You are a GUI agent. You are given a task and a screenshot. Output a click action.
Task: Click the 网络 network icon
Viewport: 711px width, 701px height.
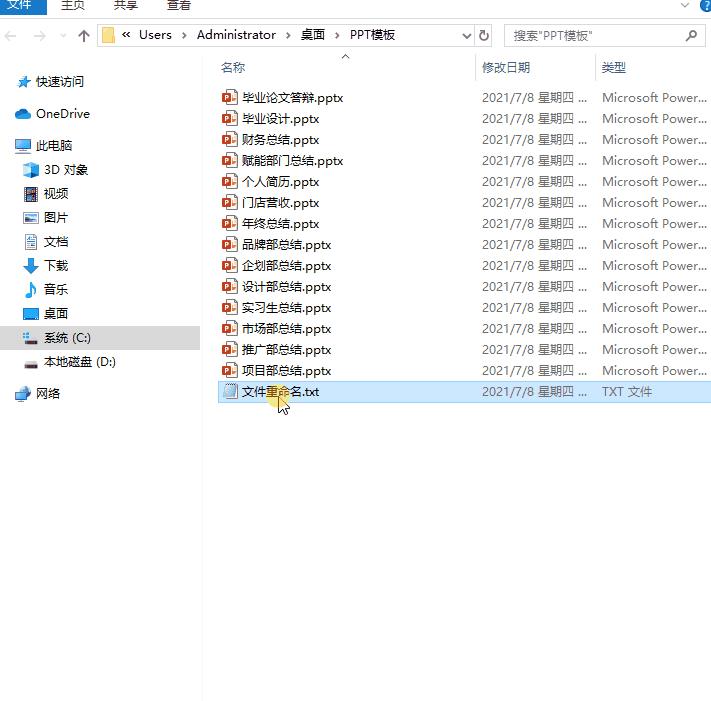point(23,394)
